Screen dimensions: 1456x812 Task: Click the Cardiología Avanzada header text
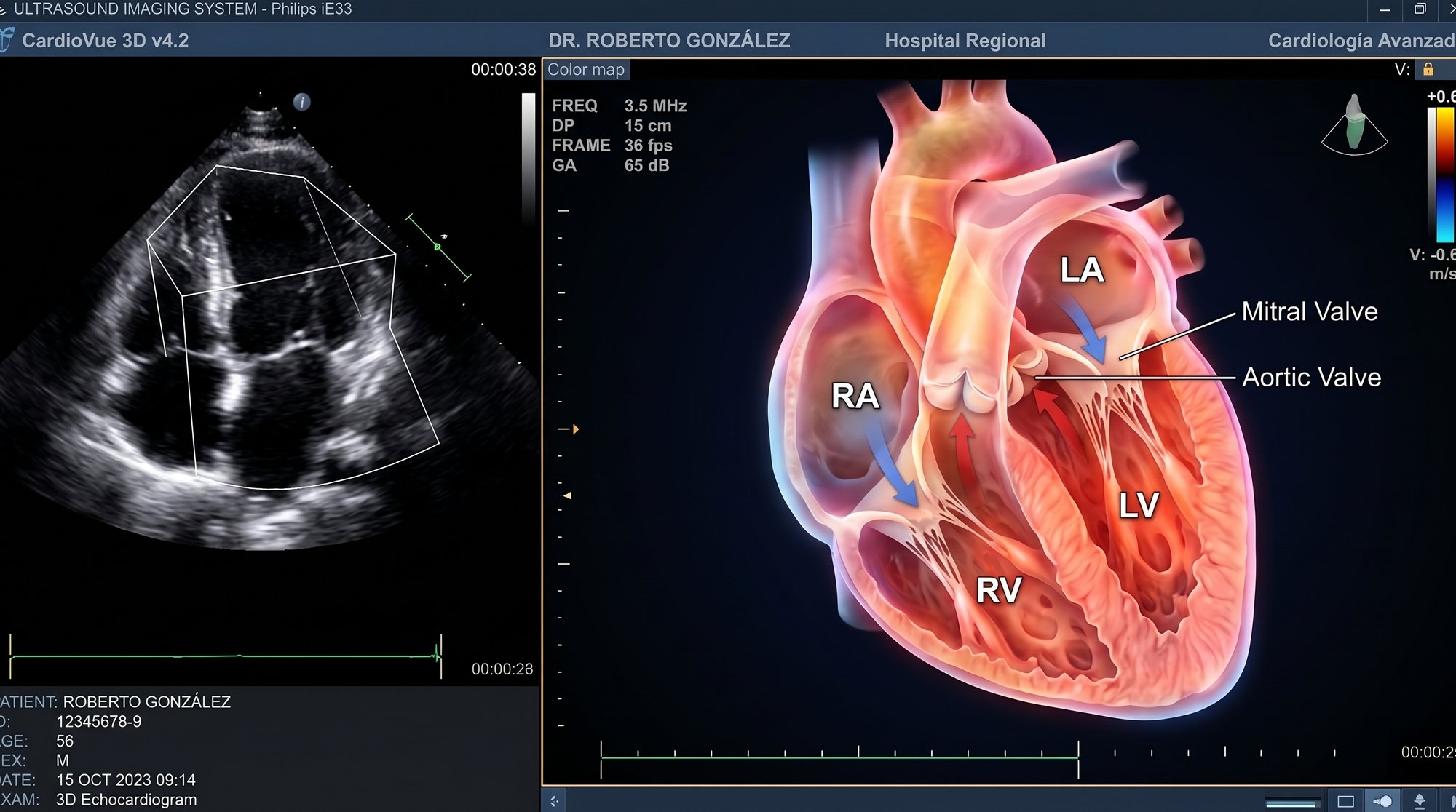[1361, 41]
